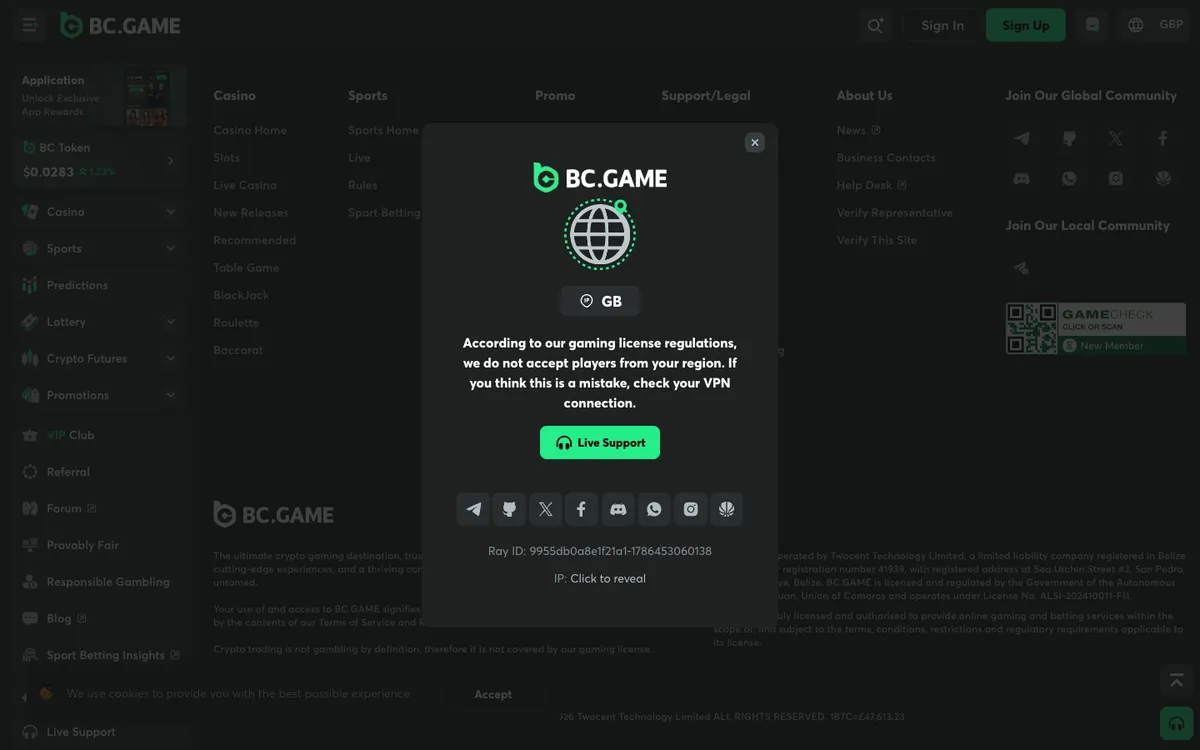Click Discord icon under Global Community
Screen dimensions: 1200x750
1021,178
